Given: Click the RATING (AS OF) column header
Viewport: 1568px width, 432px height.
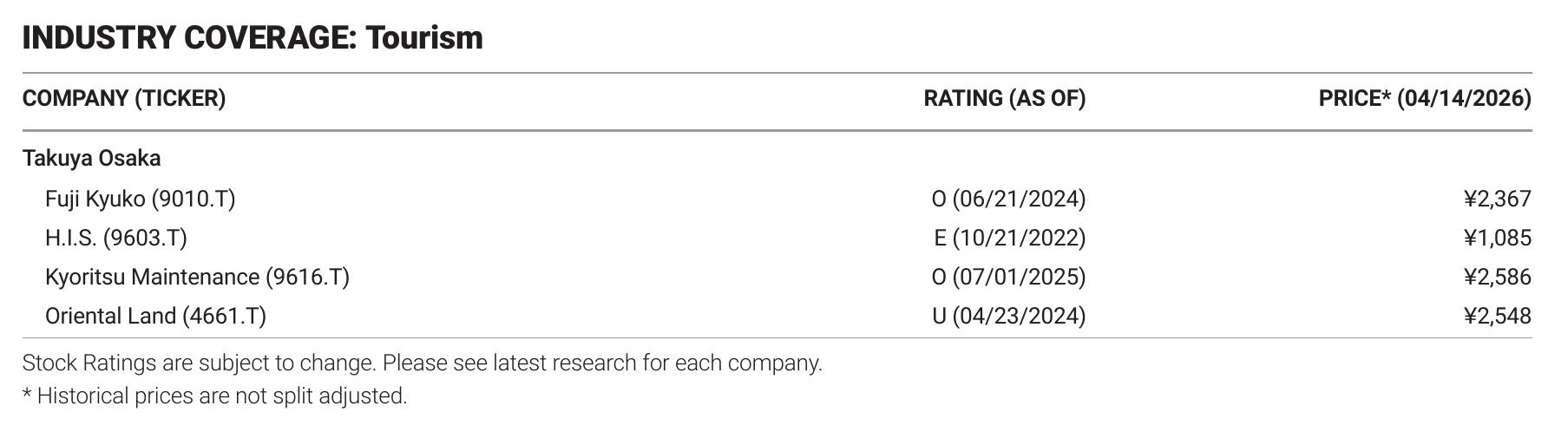Looking at the screenshot, I should tap(1005, 98).
